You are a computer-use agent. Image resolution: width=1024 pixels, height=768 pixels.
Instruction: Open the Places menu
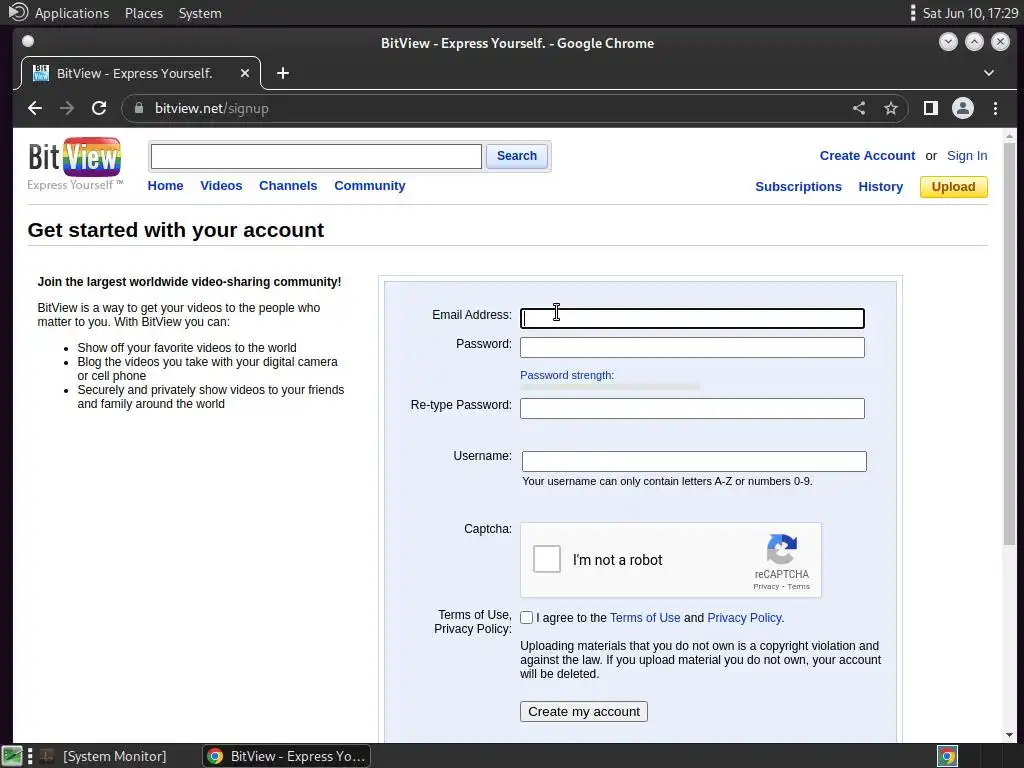tap(144, 13)
